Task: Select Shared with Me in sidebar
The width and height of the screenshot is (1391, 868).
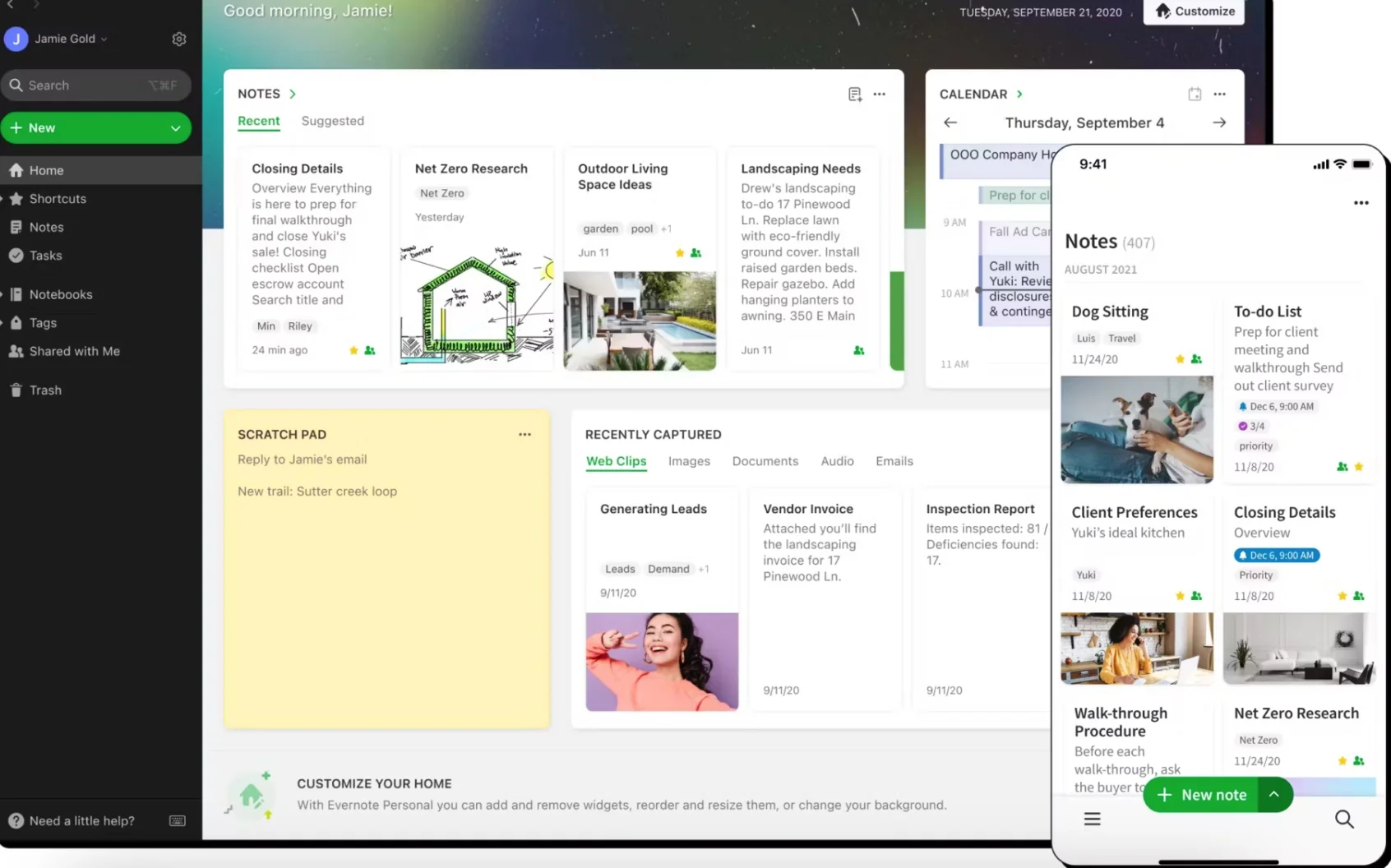Action: point(74,351)
